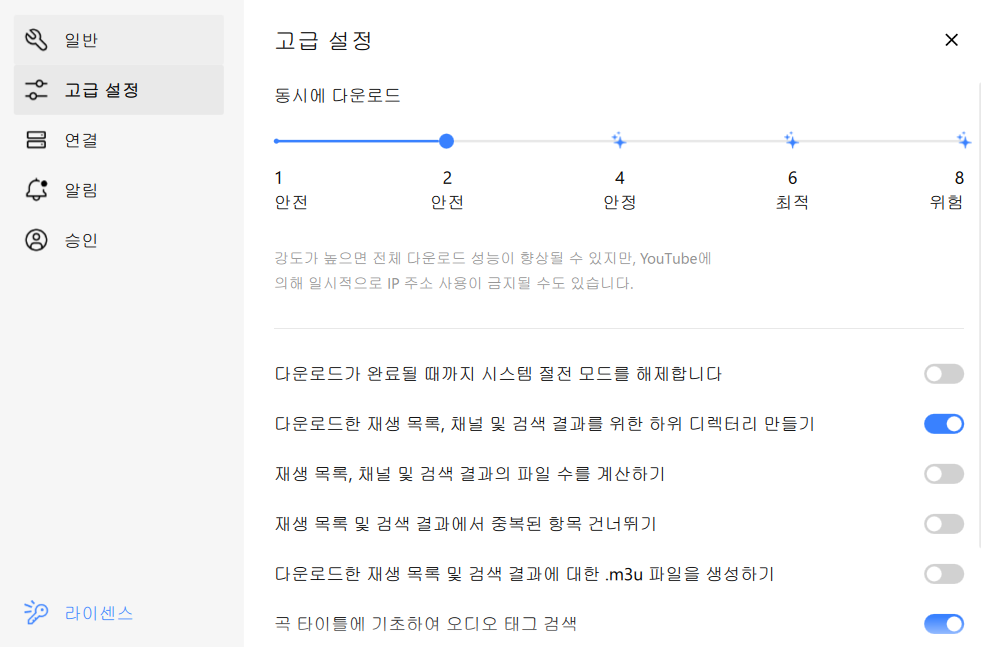Open the 일반 settings wrench icon

pos(36,39)
